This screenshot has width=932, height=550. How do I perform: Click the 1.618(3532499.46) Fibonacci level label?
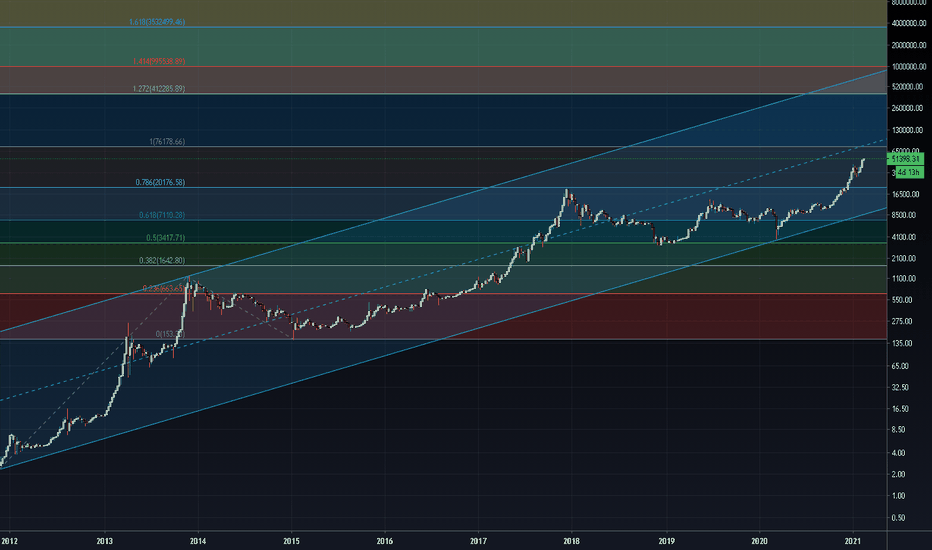(x=157, y=22)
